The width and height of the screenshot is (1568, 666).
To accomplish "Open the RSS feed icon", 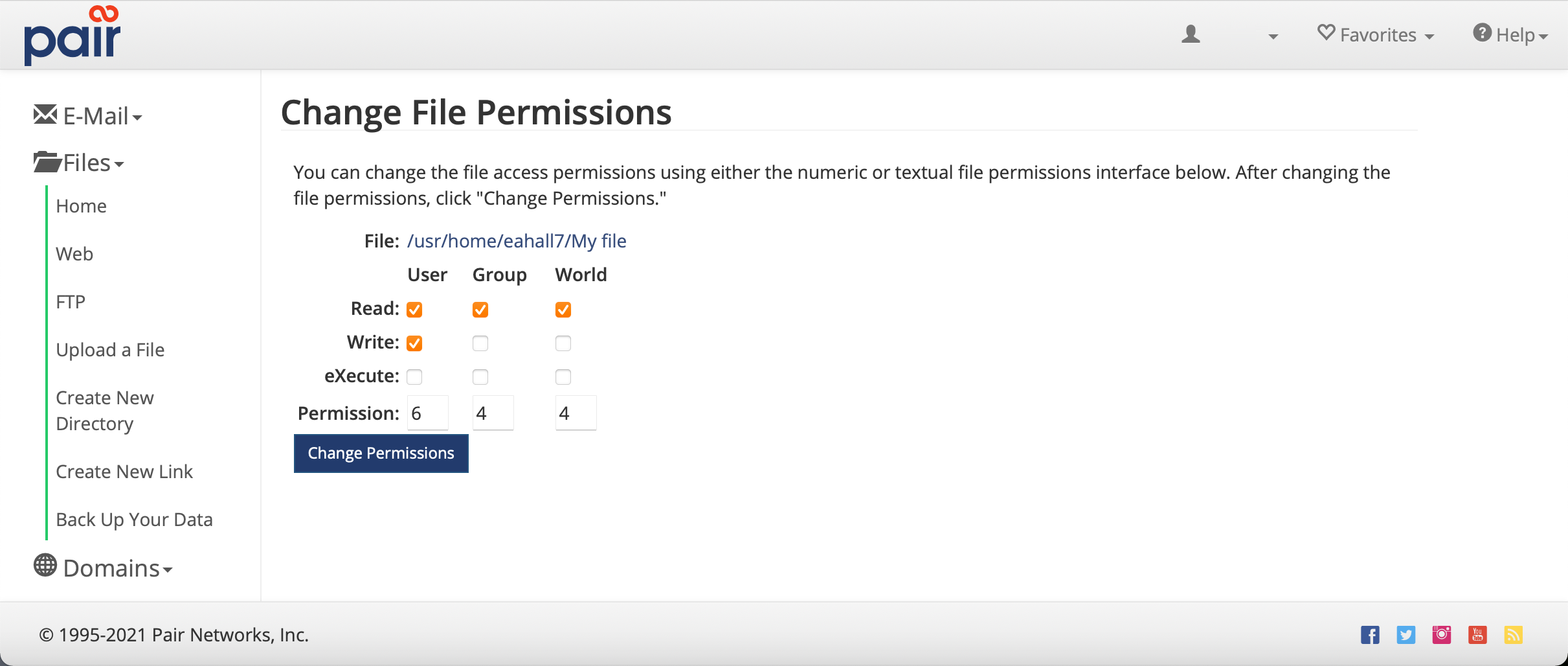I will (x=1513, y=635).
